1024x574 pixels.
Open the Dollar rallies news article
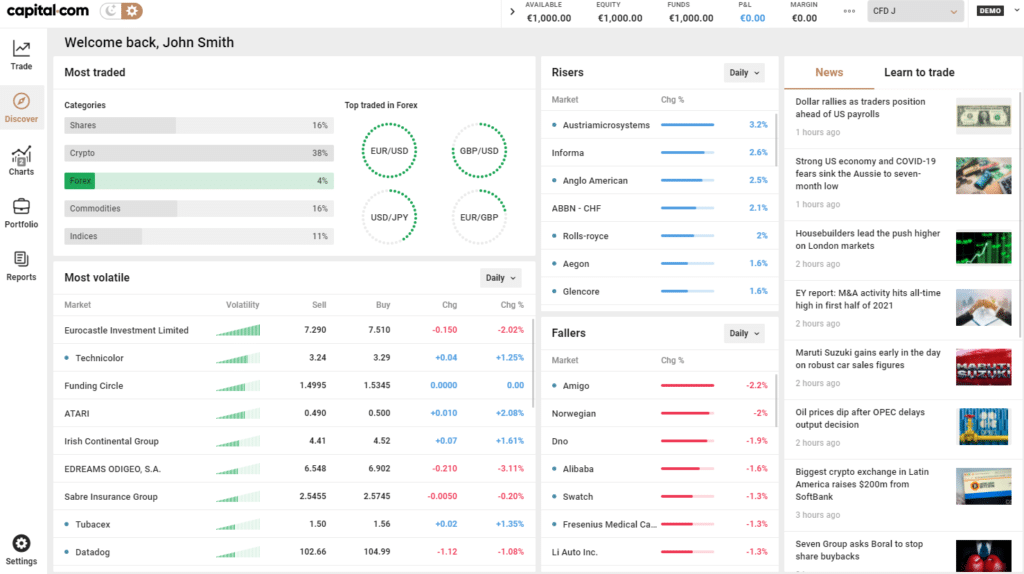860,108
